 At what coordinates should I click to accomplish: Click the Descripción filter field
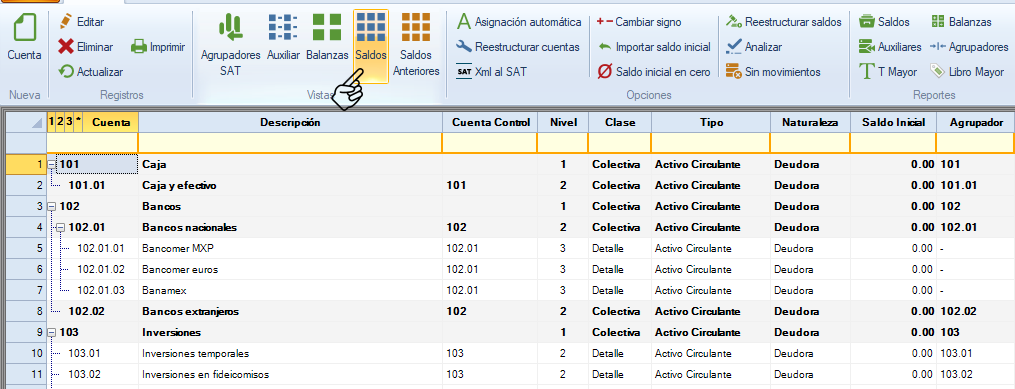(x=290, y=142)
